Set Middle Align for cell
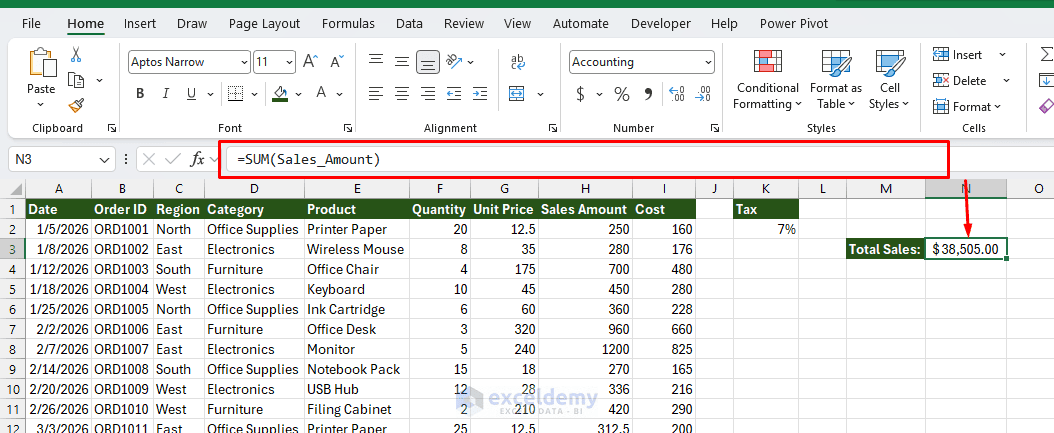Screen dimensions: 1054x433 [x=401, y=61]
